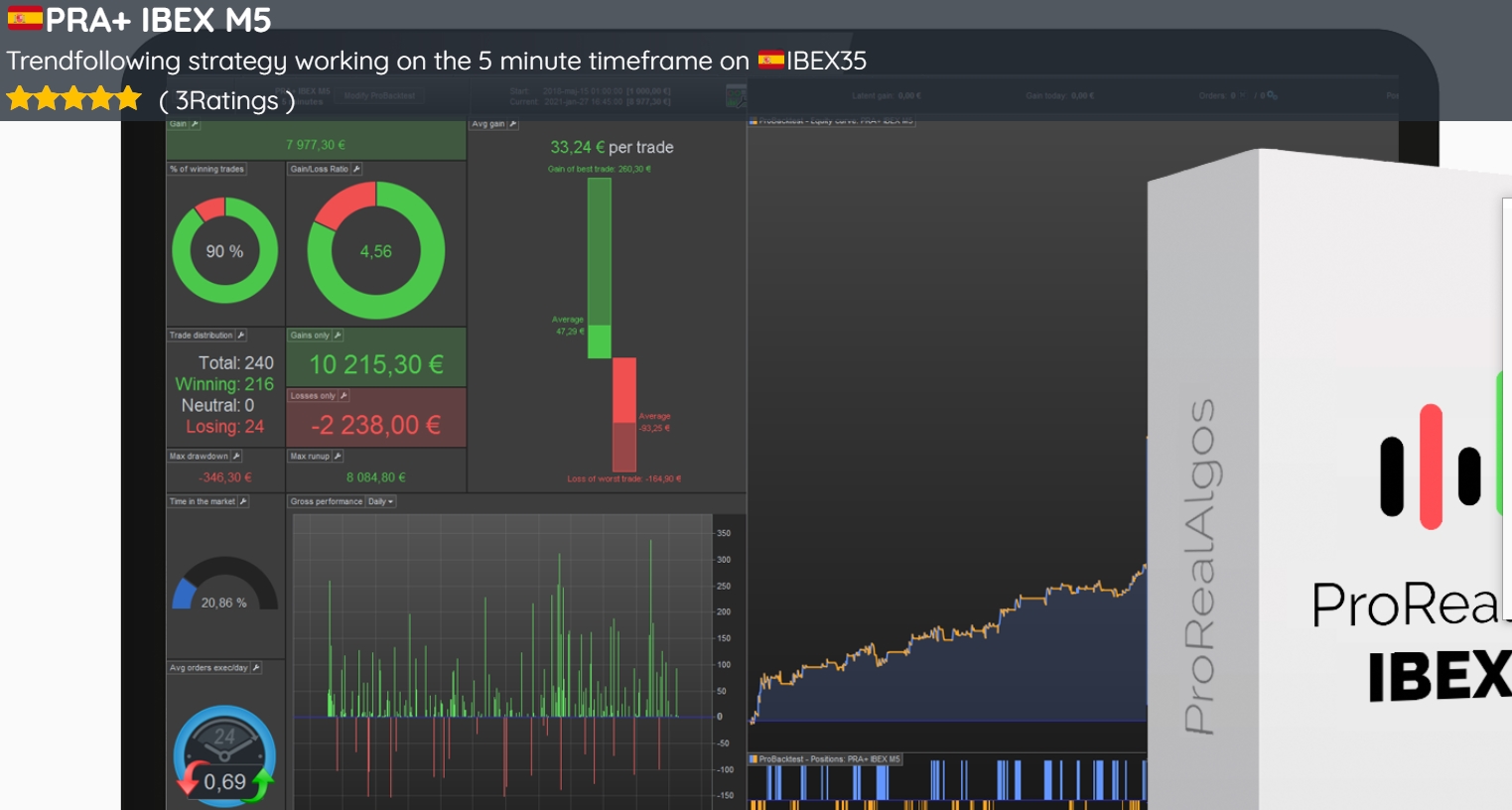Click the "Losing: 24" trade count

tap(225, 427)
